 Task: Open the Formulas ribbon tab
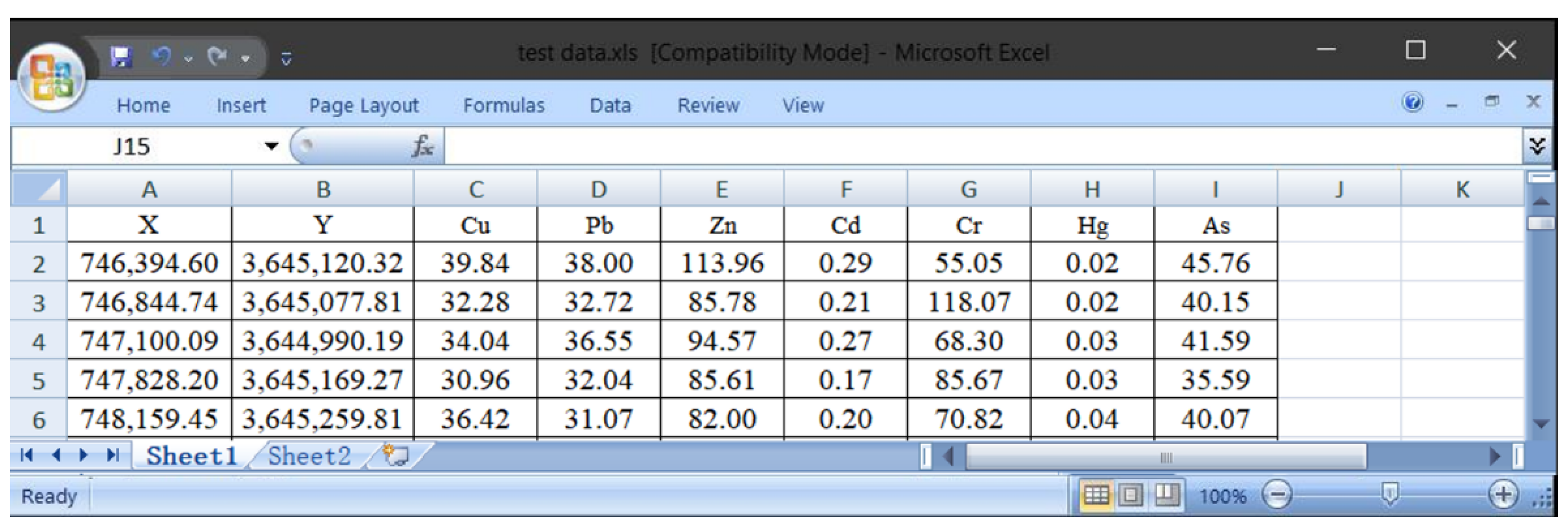[x=504, y=105]
